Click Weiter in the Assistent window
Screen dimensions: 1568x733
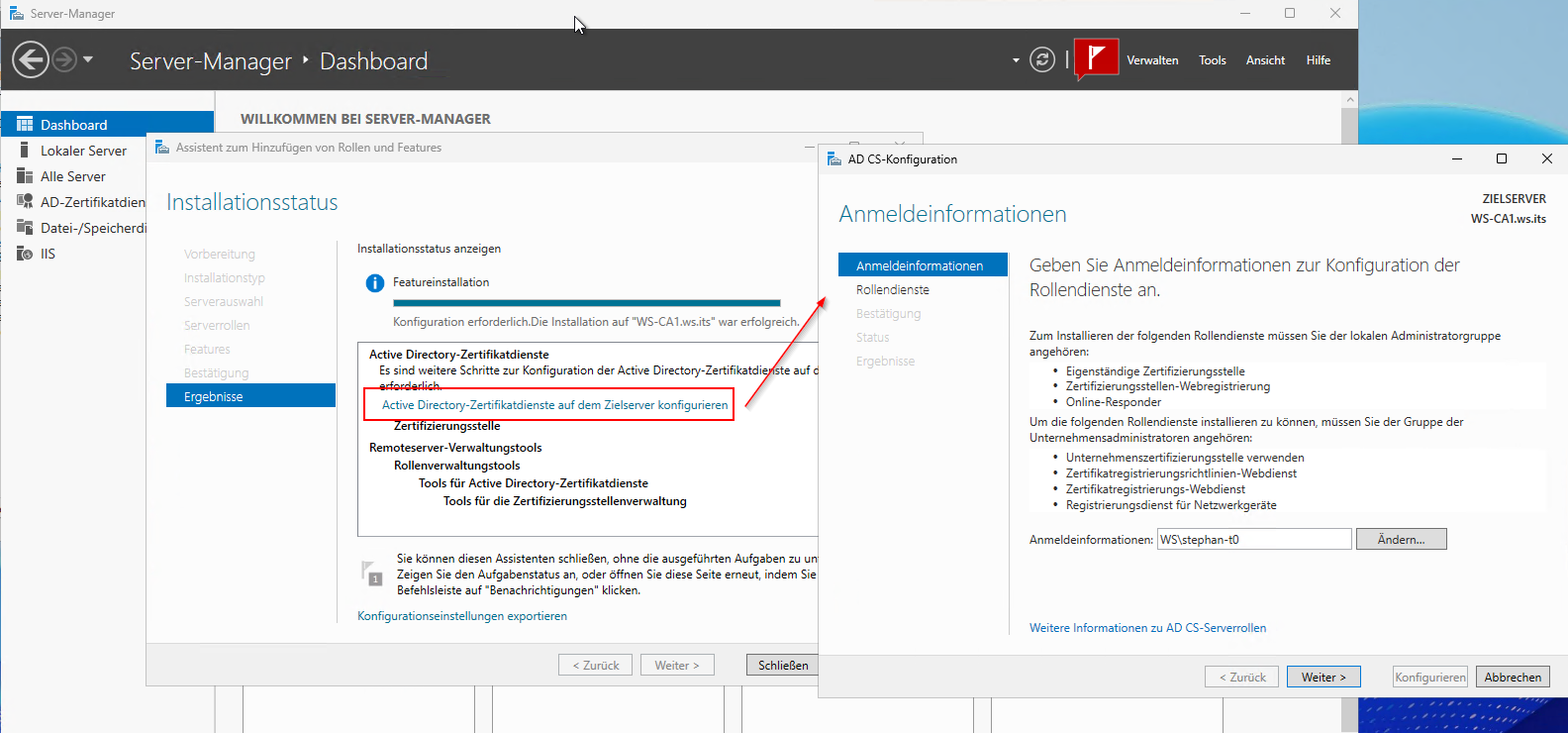tap(677, 666)
